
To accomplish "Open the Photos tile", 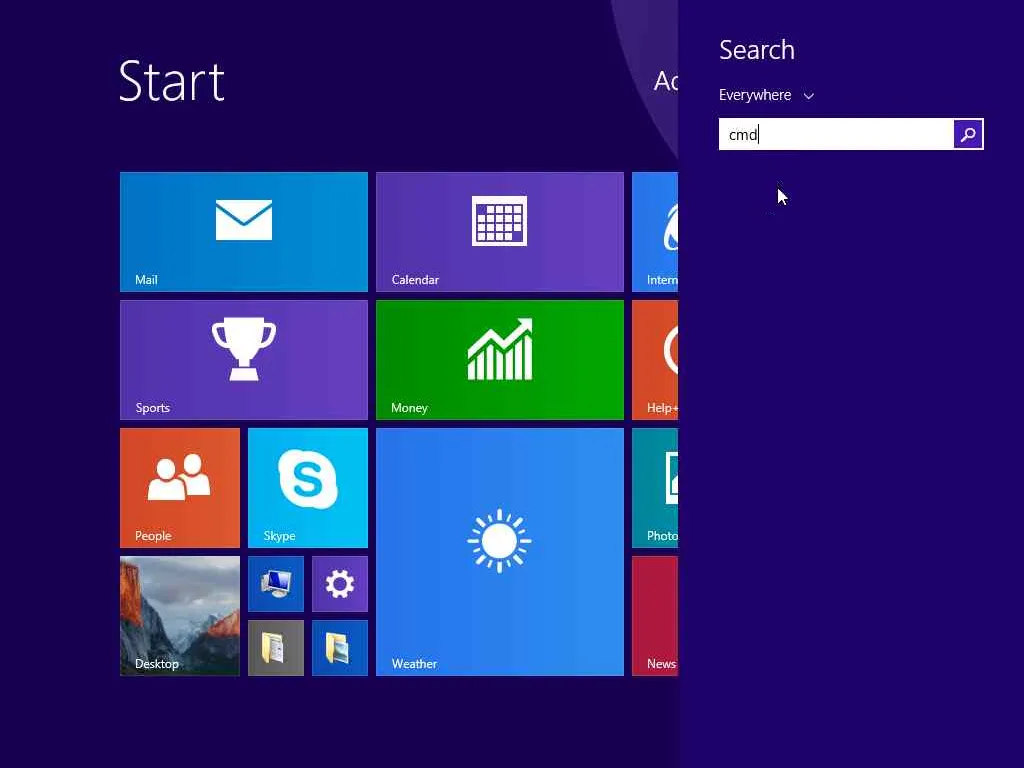I will 655,488.
